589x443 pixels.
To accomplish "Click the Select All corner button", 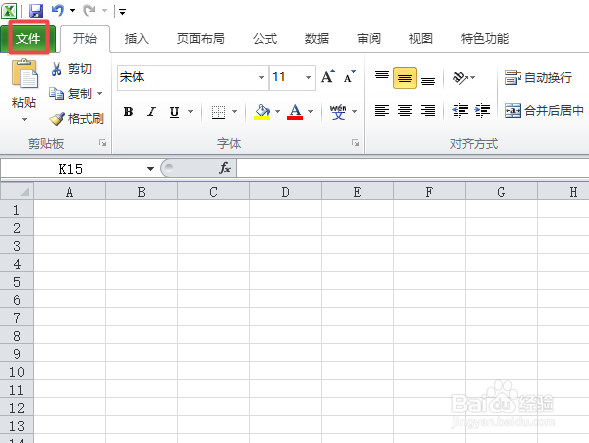I will 17,192.
